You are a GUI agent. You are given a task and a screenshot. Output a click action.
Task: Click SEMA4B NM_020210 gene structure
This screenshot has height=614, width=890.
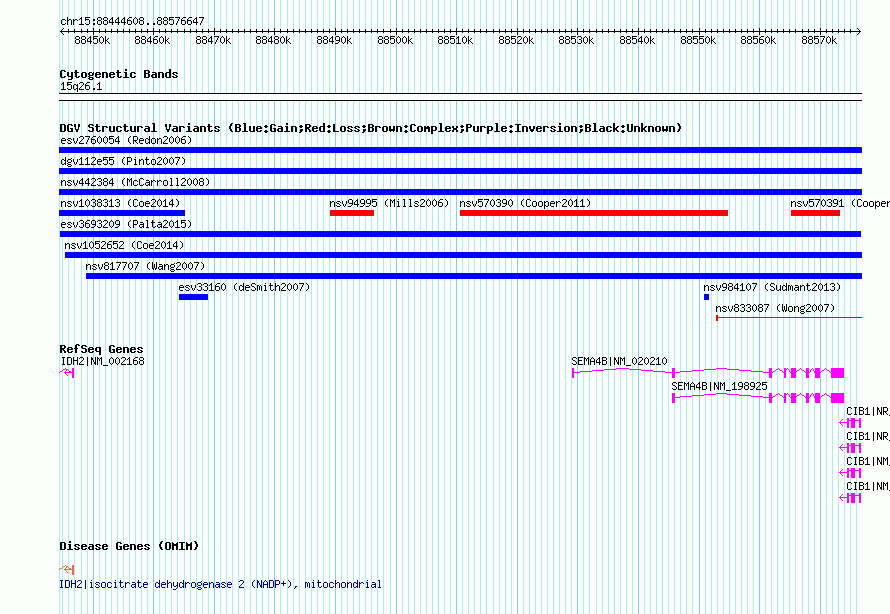(x=708, y=373)
